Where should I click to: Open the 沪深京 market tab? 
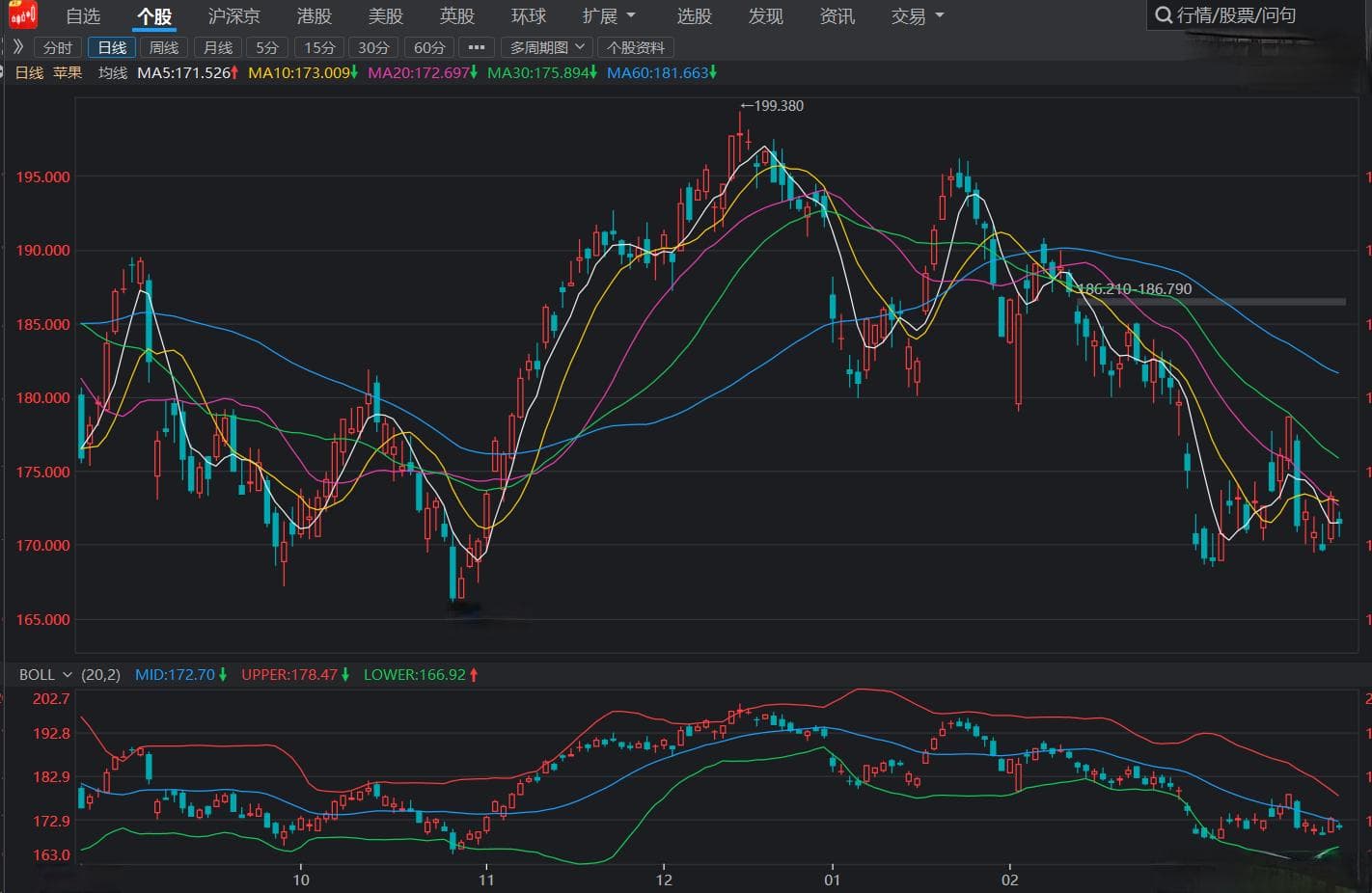point(234,16)
